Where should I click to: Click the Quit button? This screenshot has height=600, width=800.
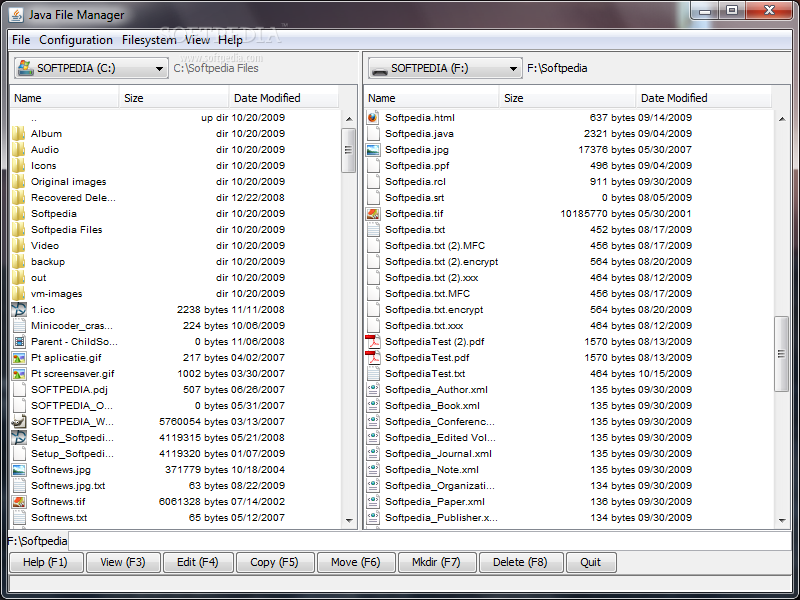point(590,562)
